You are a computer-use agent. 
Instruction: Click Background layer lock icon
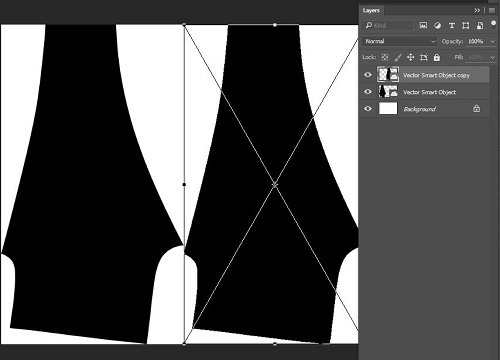point(477,109)
